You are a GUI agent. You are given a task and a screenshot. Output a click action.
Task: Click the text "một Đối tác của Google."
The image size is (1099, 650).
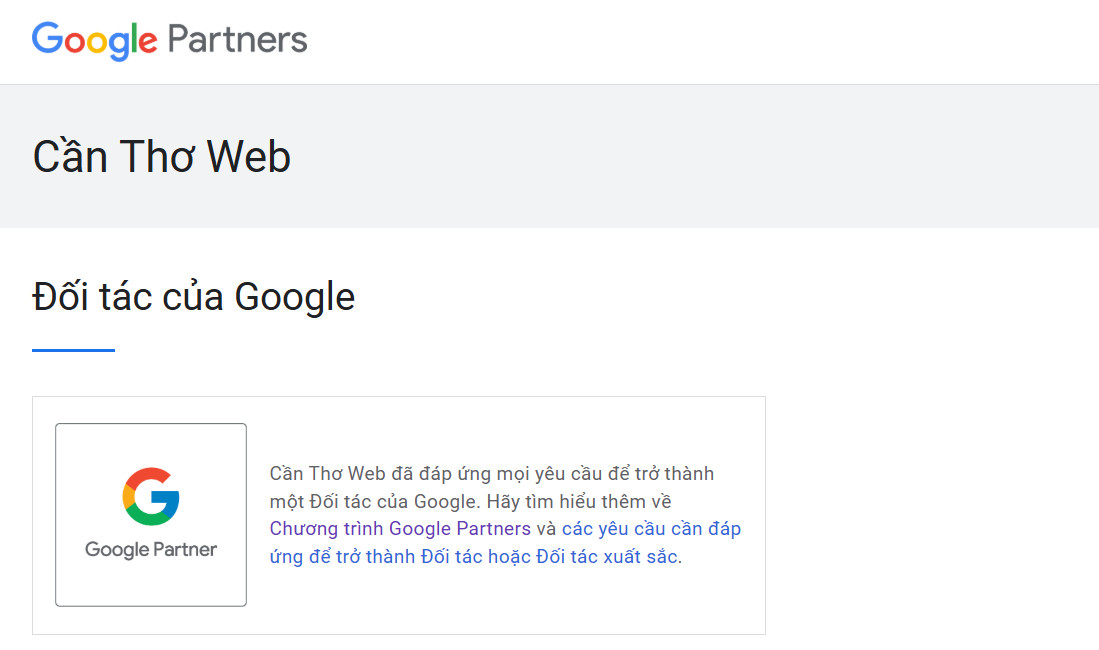coord(365,501)
